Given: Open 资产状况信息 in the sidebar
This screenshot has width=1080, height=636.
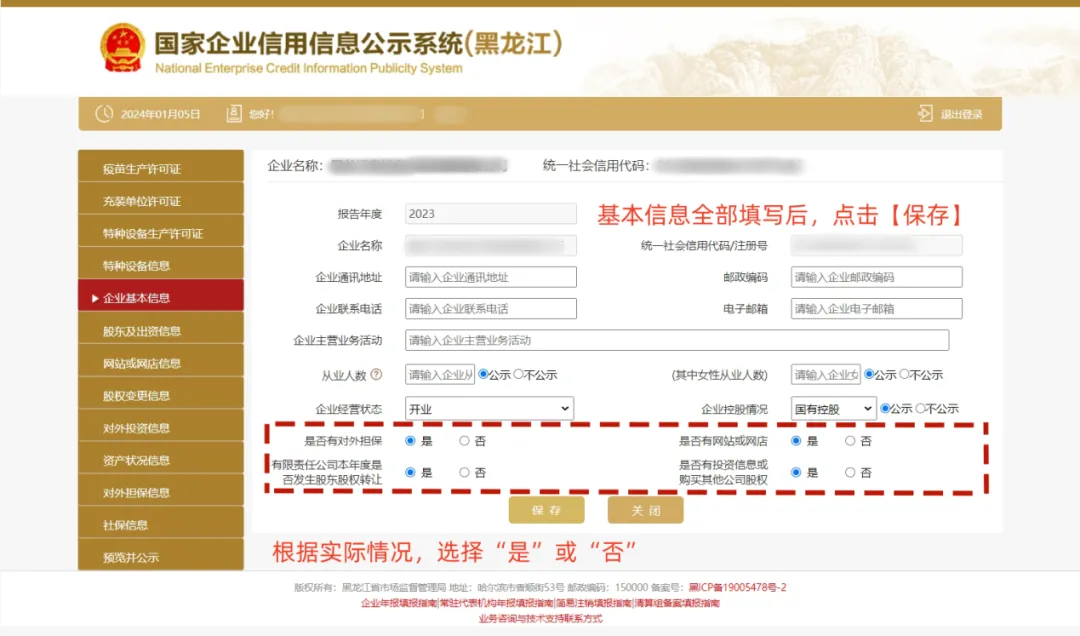Looking at the screenshot, I should click(161, 460).
